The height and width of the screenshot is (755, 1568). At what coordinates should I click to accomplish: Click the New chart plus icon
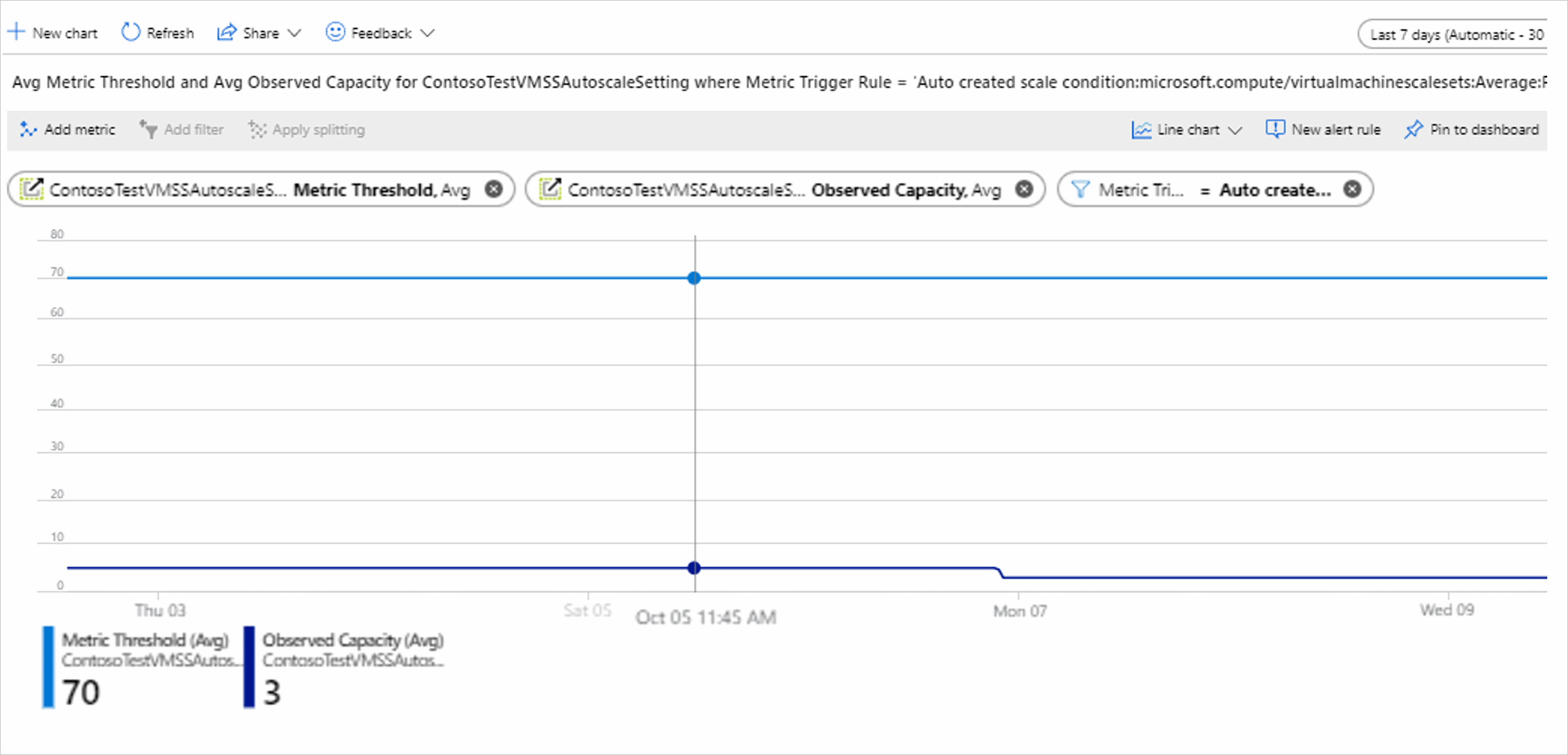point(16,32)
